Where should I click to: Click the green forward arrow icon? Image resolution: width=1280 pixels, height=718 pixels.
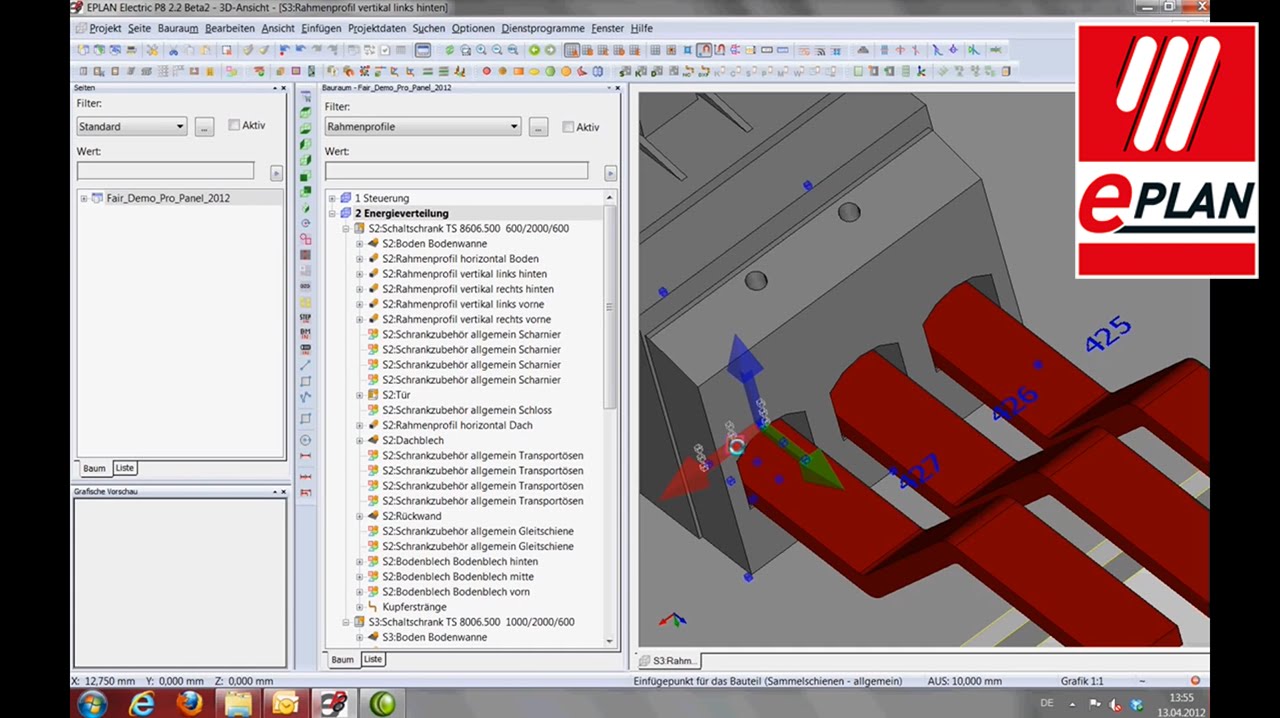[549, 50]
